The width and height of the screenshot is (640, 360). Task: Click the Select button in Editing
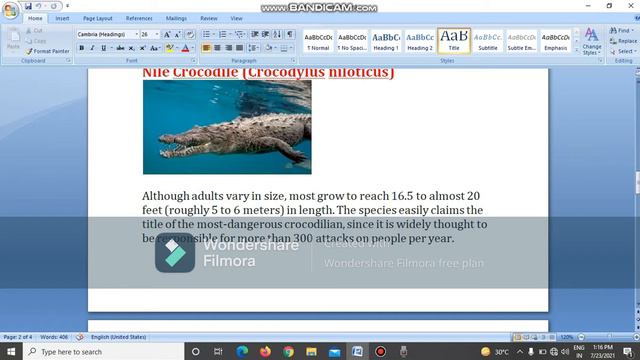pos(623,51)
